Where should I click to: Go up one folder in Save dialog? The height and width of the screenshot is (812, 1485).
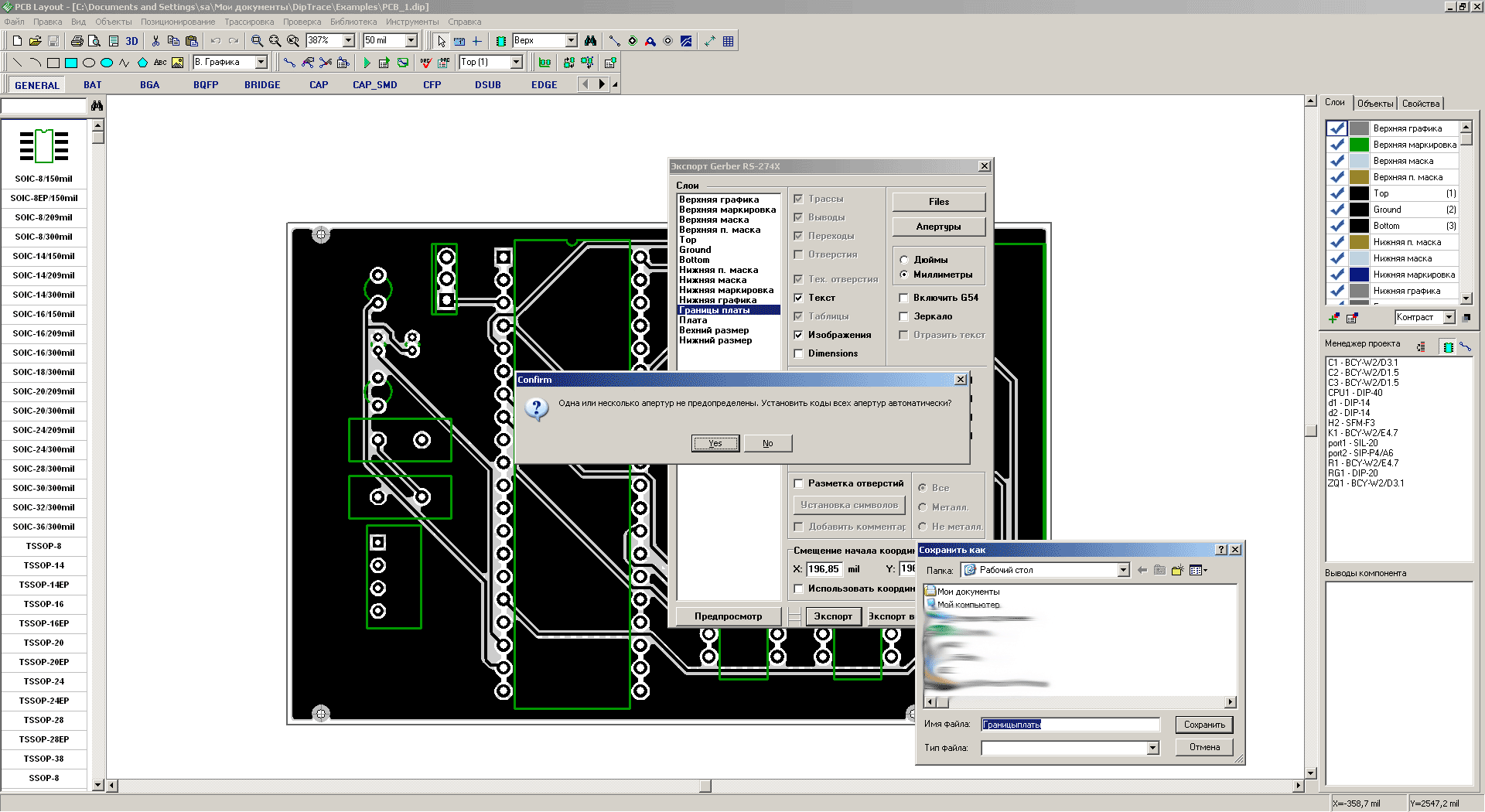tap(1159, 570)
